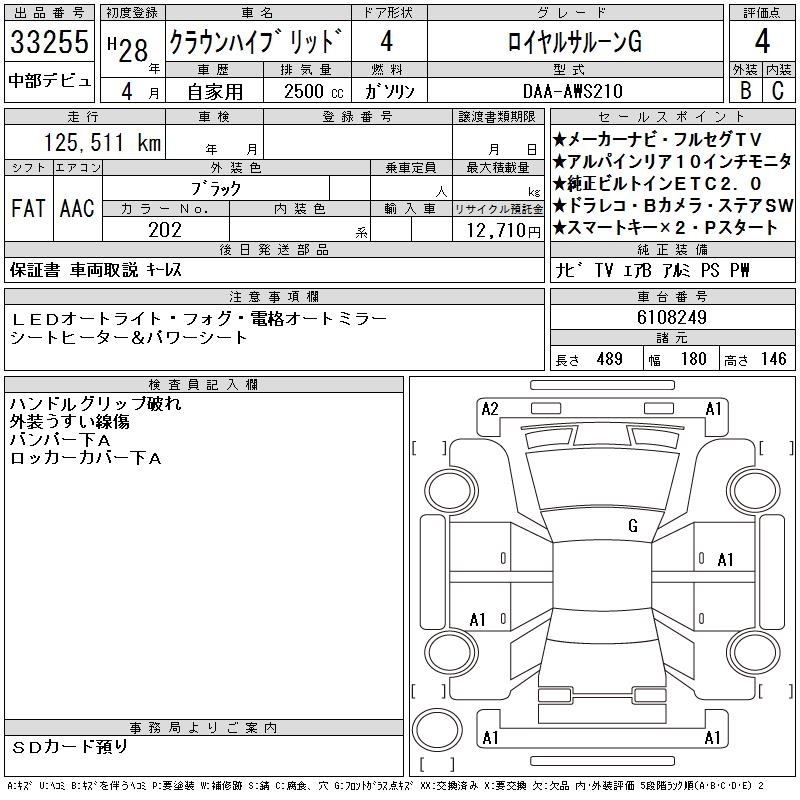
Task: Select the exterior grade B cell
Action: 745,89
